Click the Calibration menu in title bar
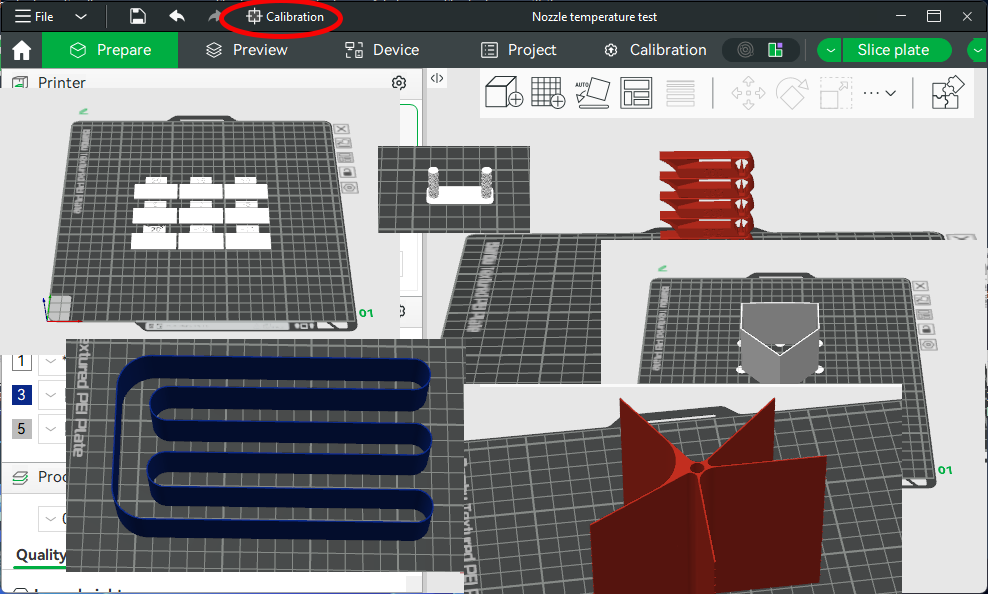This screenshot has height=594, width=988. [285, 17]
